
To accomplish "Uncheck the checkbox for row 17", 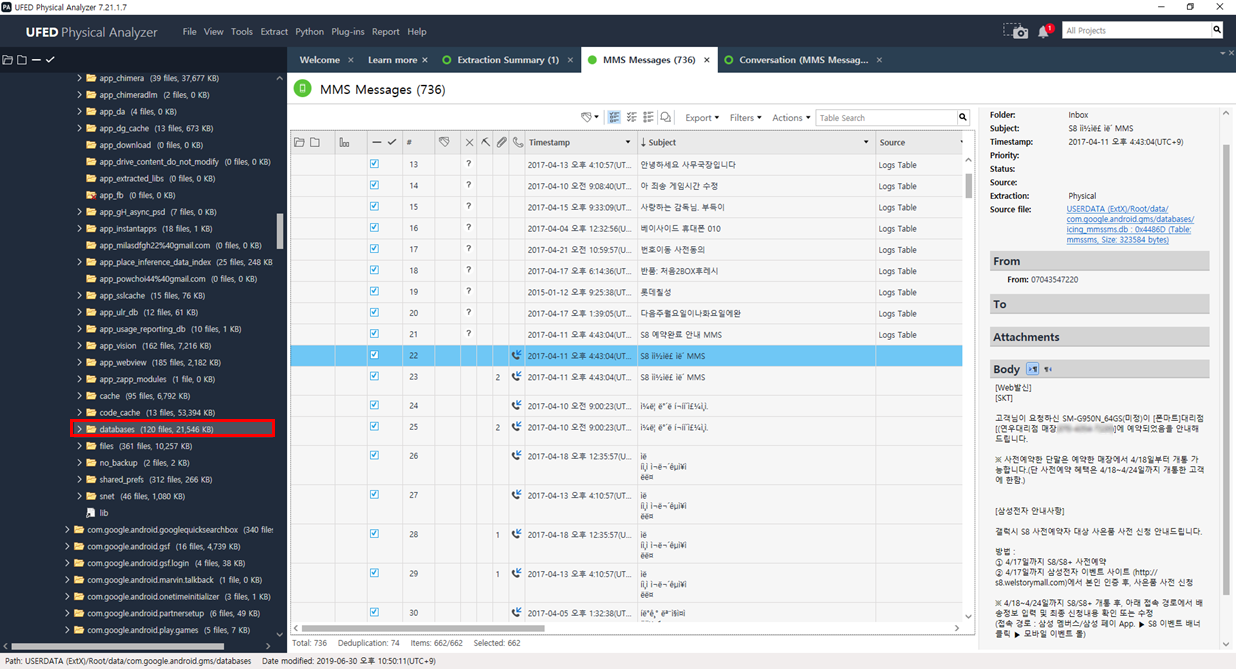I will click(x=374, y=249).
